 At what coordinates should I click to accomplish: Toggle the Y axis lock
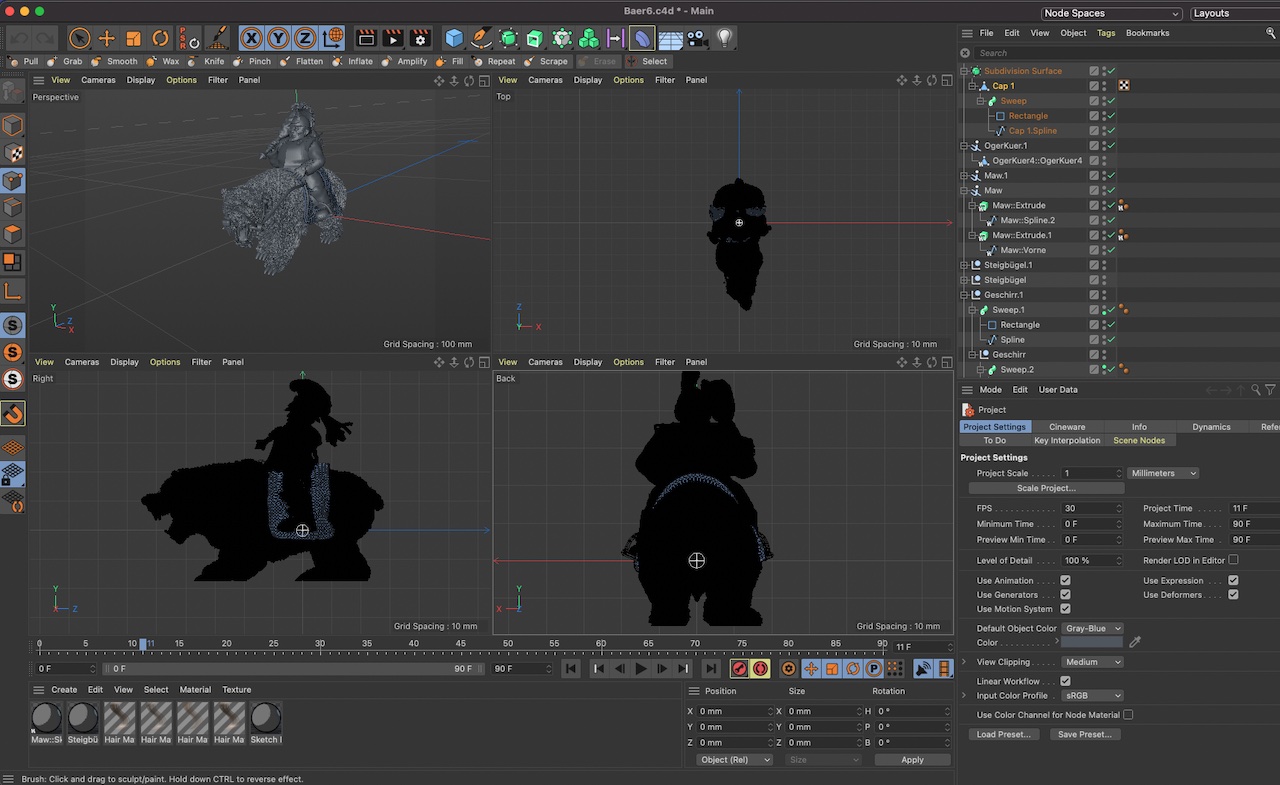278,38
